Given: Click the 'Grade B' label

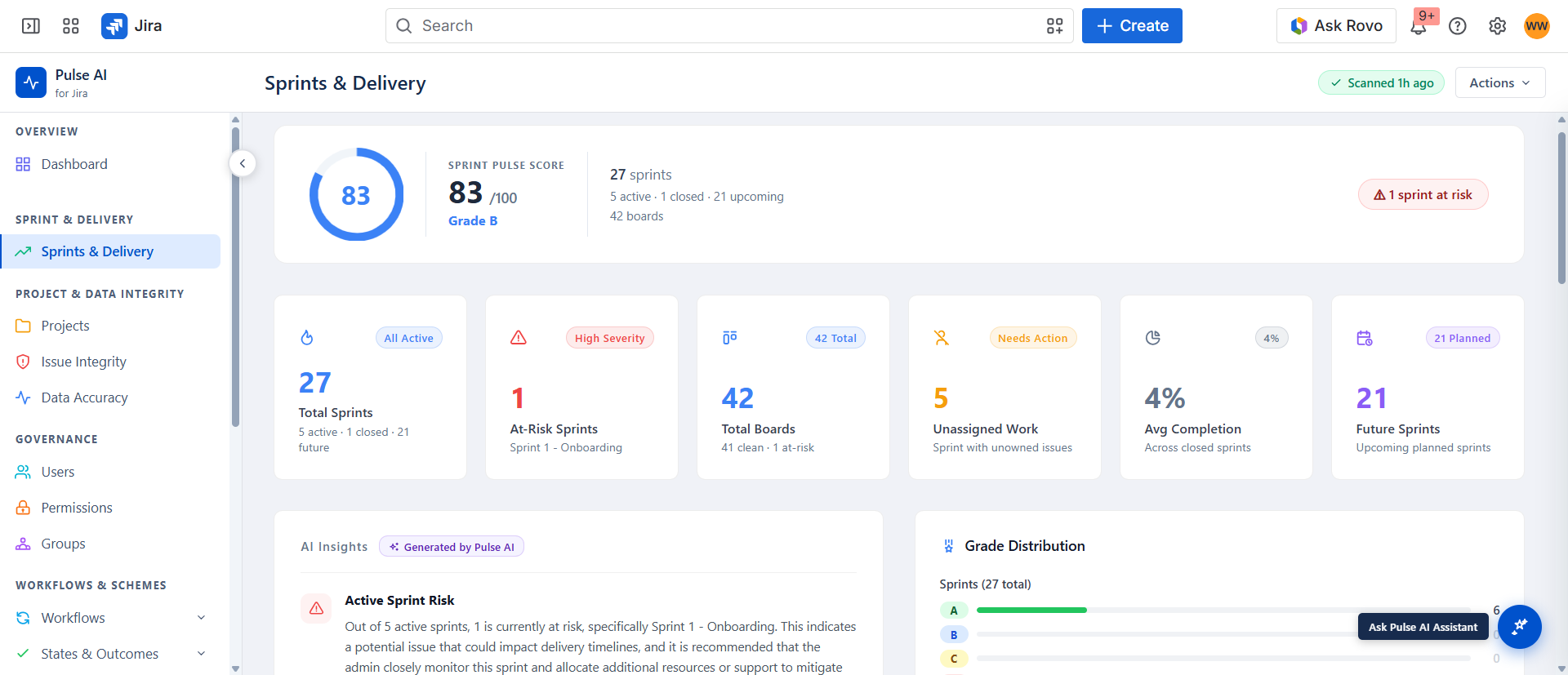Looking at the screenshot, I should tap(473, 221).
